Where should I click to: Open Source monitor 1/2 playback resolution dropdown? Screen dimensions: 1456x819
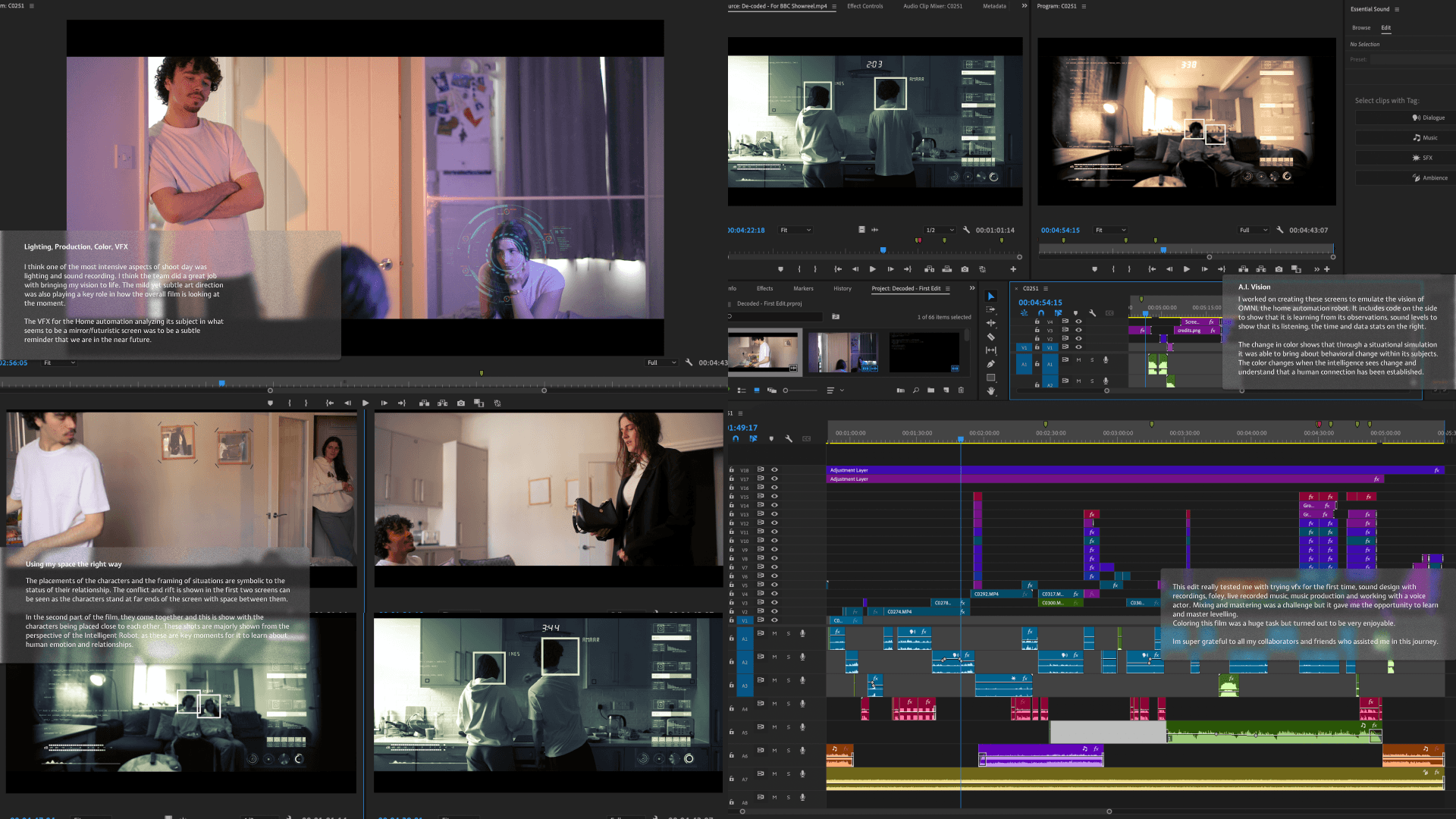tap(940, 230)
